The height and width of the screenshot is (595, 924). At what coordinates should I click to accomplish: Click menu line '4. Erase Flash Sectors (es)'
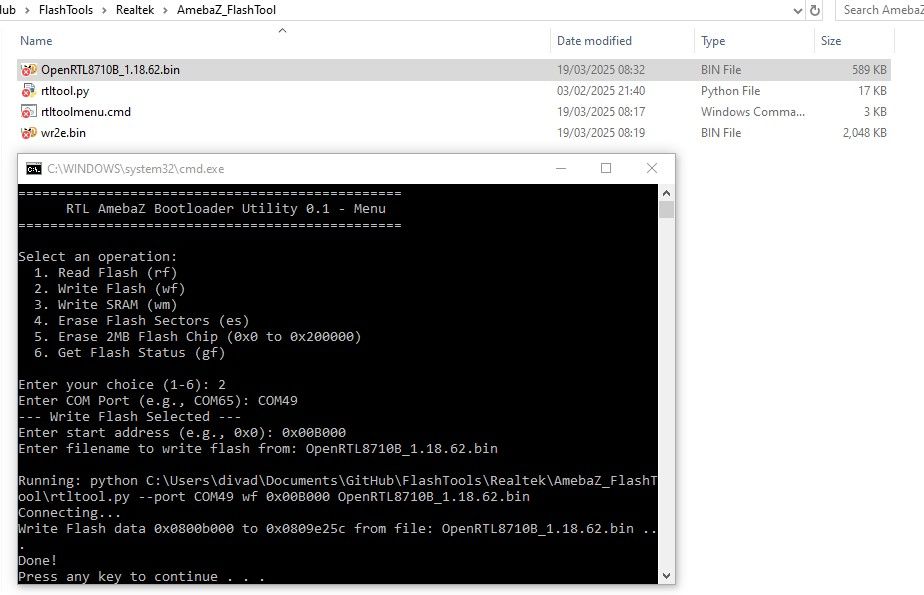click(141, 320)
